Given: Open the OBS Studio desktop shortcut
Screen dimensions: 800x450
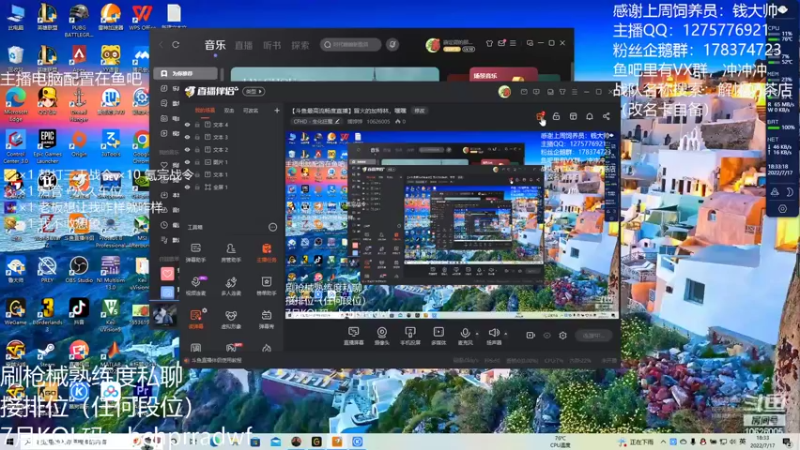Looking at the screenshot, I should (x=79, y=270).
